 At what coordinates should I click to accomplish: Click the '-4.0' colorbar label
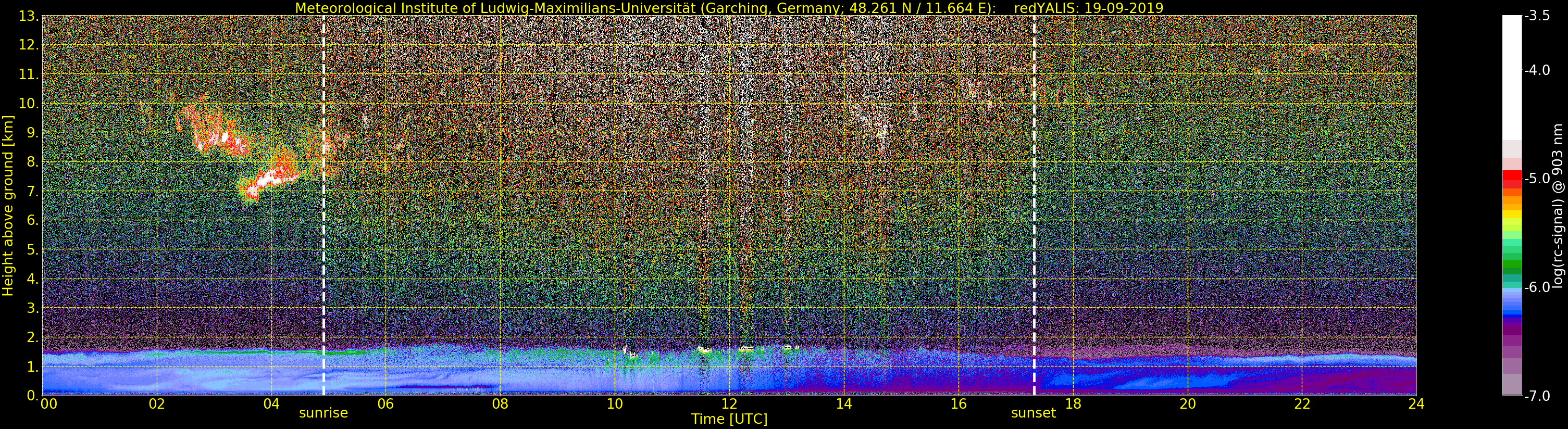(1538, 71)
